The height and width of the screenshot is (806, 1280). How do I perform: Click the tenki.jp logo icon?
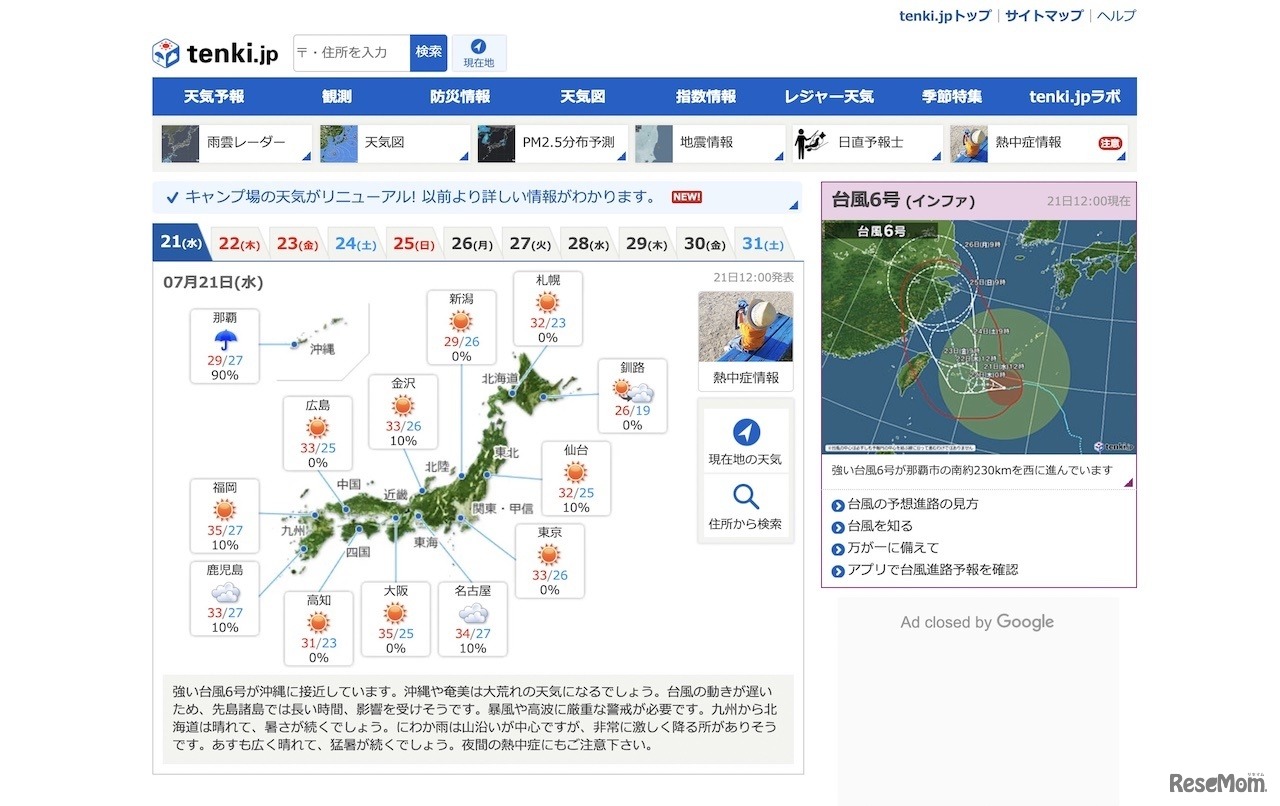pos(166,51)
